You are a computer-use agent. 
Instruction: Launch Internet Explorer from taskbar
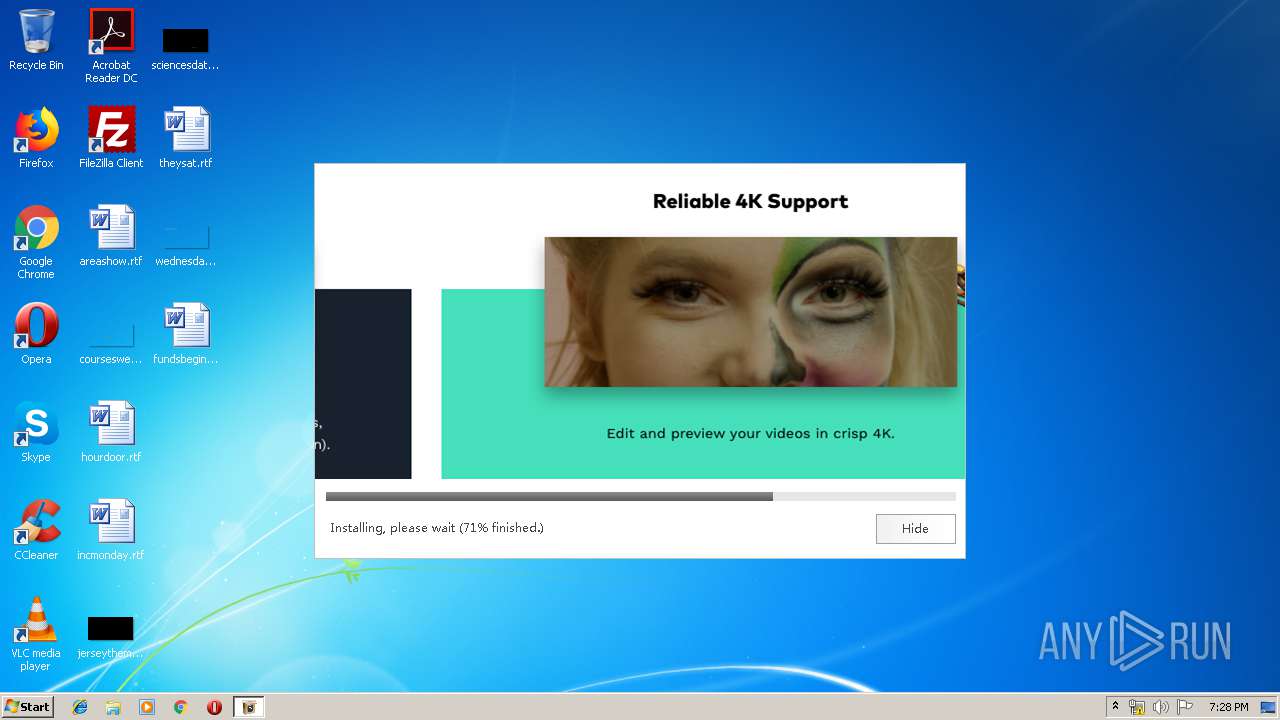(80, 707)
